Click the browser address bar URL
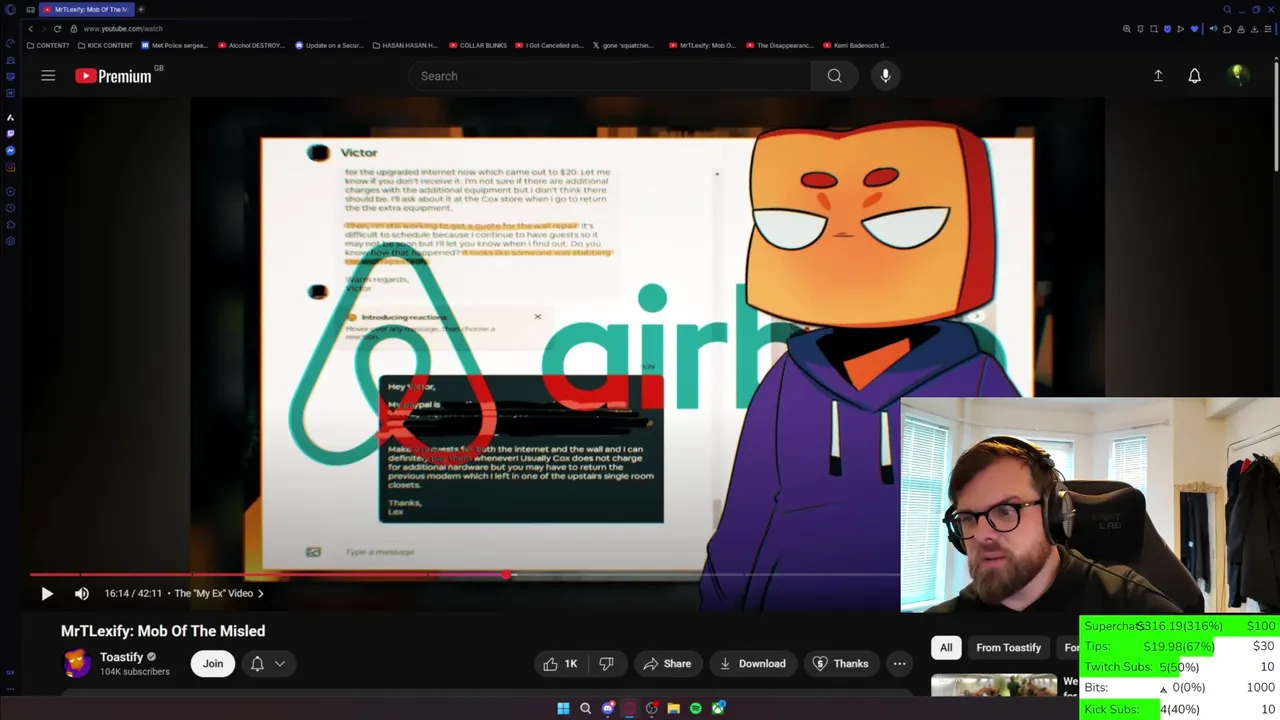 123,29
